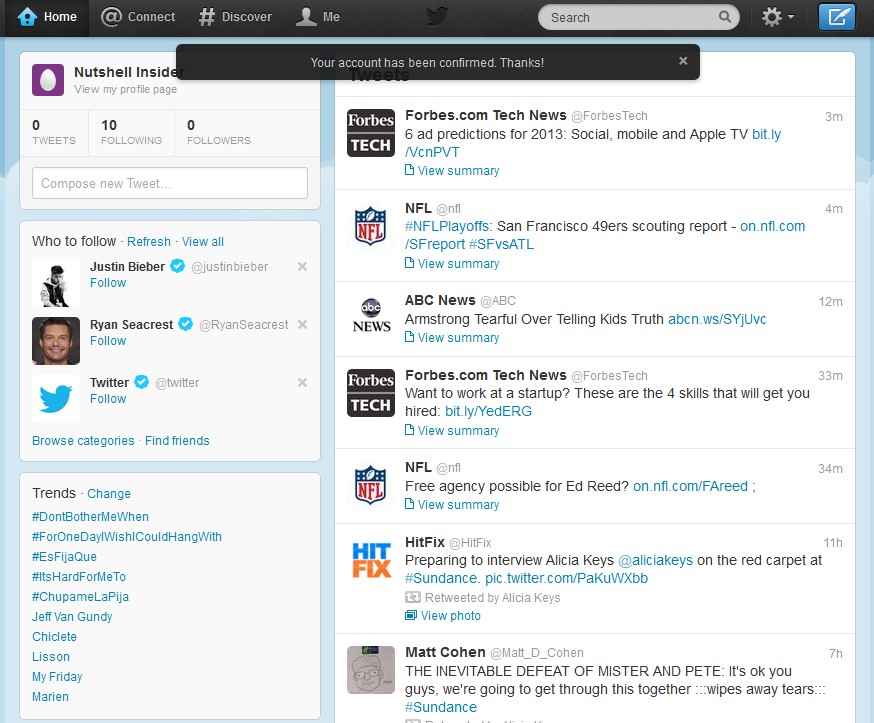This screenshot has width=874, height=723.
Task: Click Forbes Tech avatar on ad predictions tweet
Action: 371,133
